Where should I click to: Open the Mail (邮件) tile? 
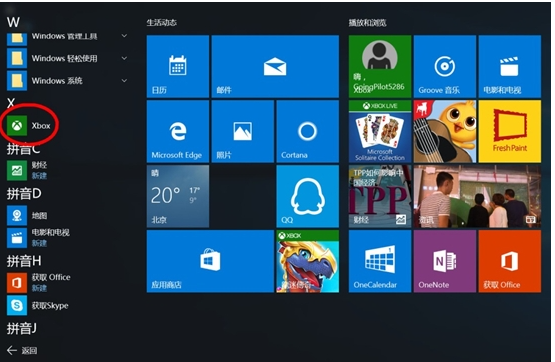click(x=275, y=66)
